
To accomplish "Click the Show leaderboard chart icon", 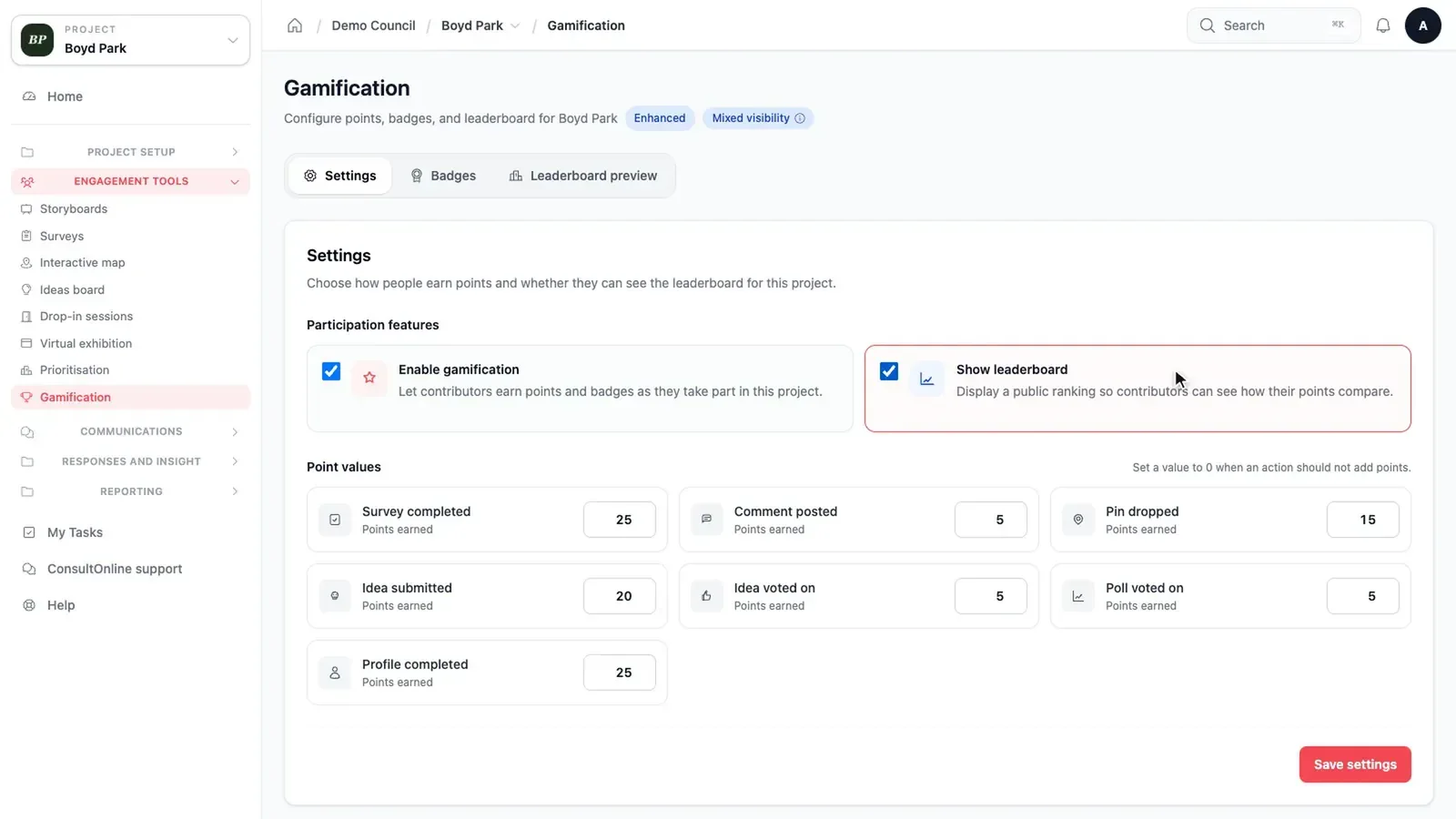I will pyautogui.click(x=926, y=379).
